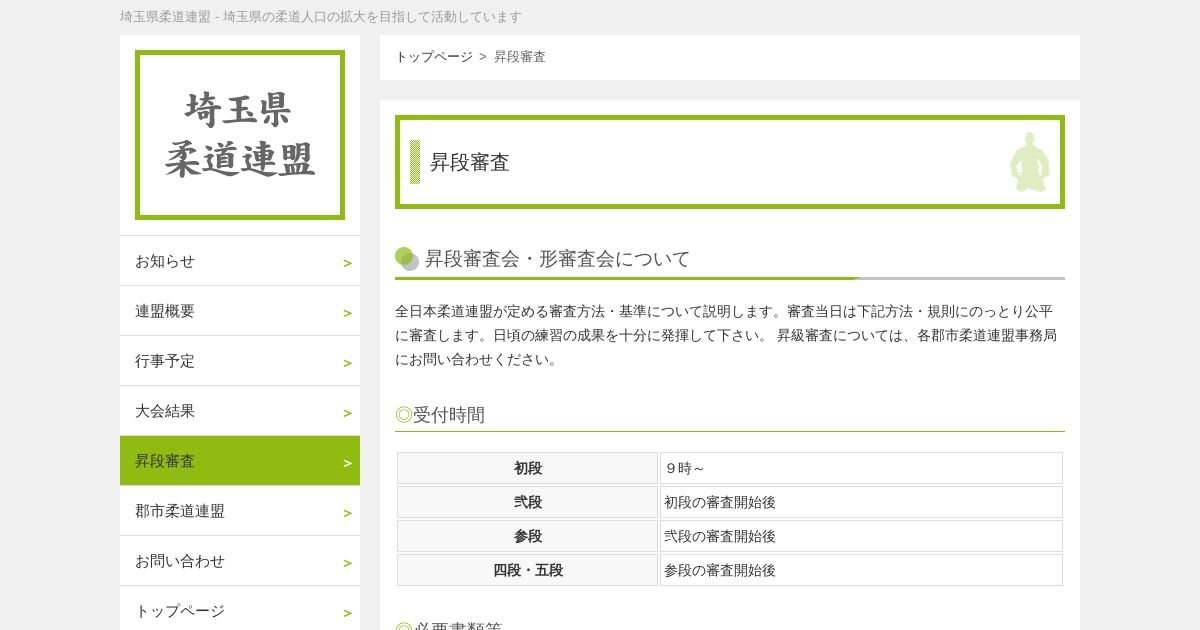The width and height of the screenshot is (1200, 630).
Task: Open the sidebar トップページ menu item
Action: click(x=240, y=608)
